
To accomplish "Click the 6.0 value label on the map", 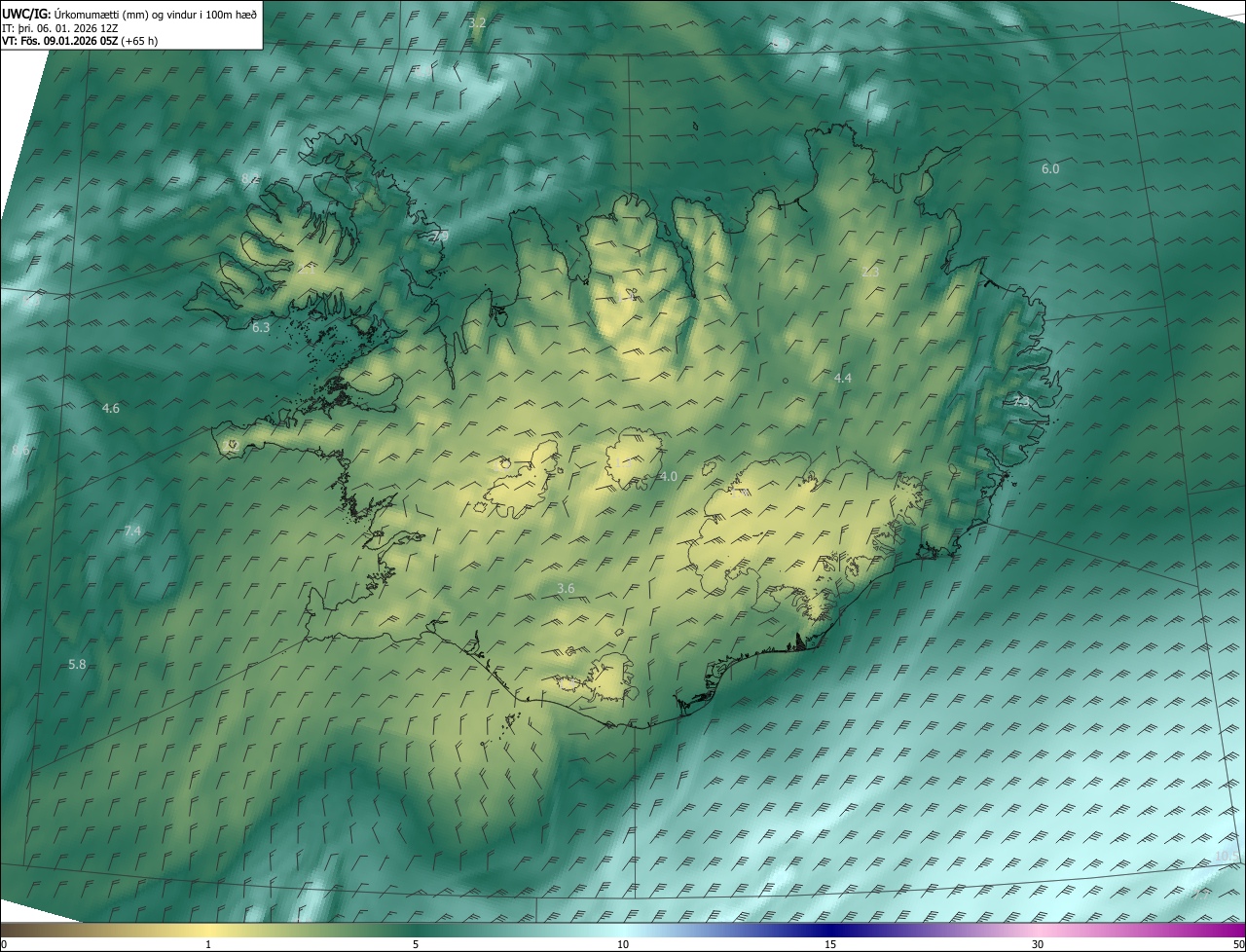I will tap(1050, 168).
